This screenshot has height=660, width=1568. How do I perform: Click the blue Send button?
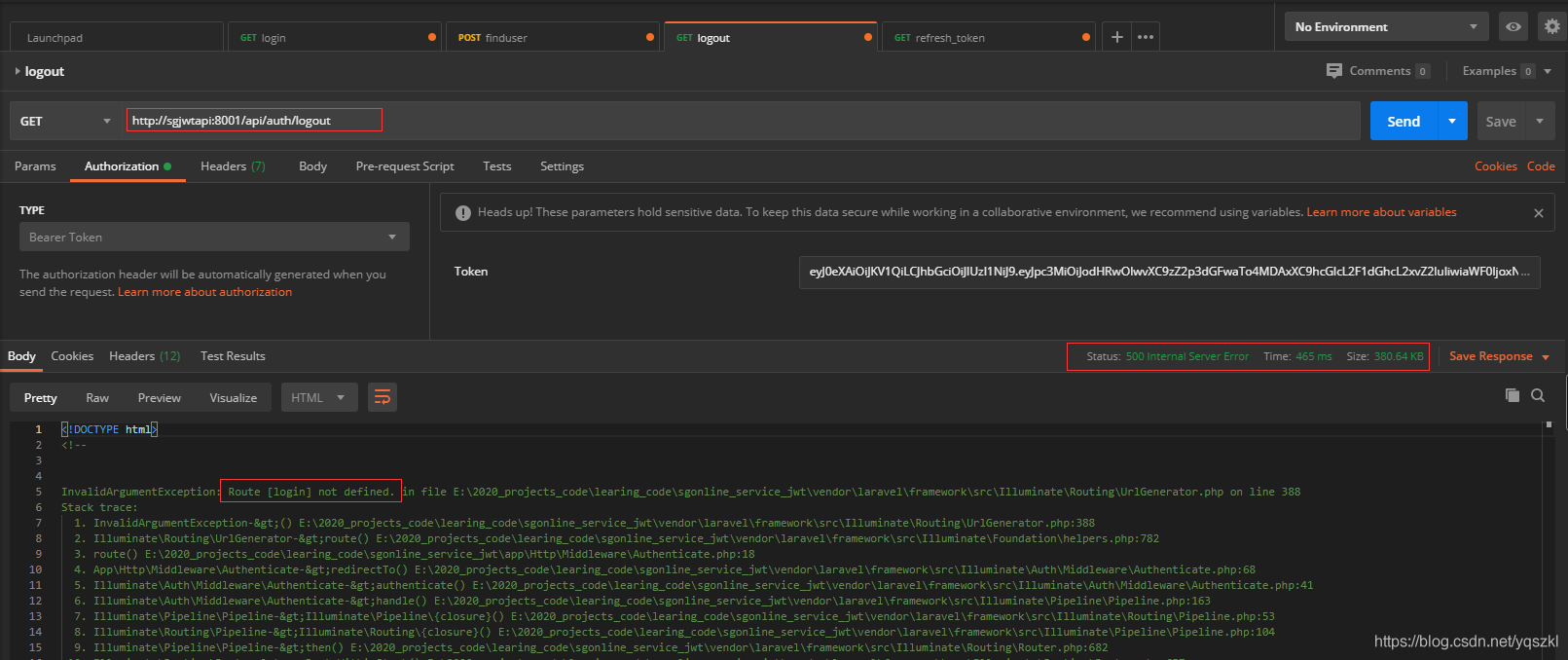[1404, 121]
